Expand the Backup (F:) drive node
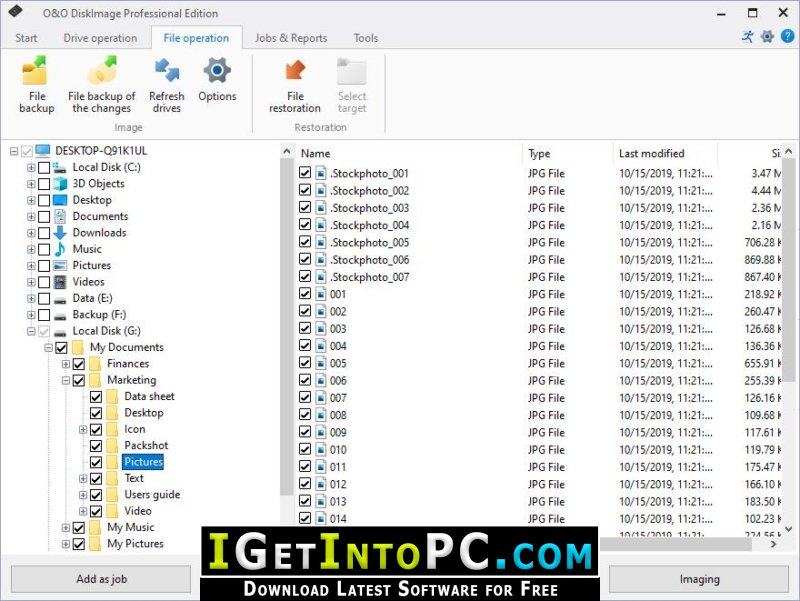 [31, 315]
